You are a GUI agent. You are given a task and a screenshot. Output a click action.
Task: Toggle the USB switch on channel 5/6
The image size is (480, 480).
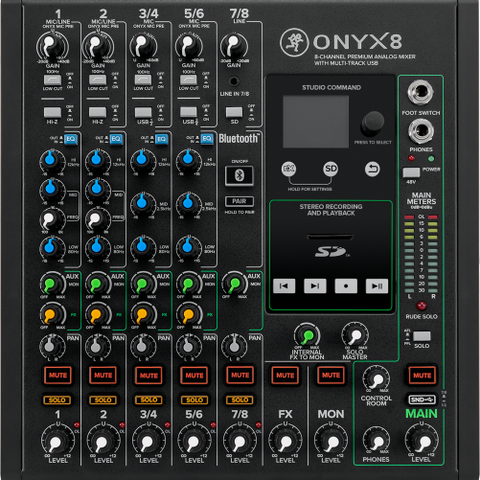point(189,112)
